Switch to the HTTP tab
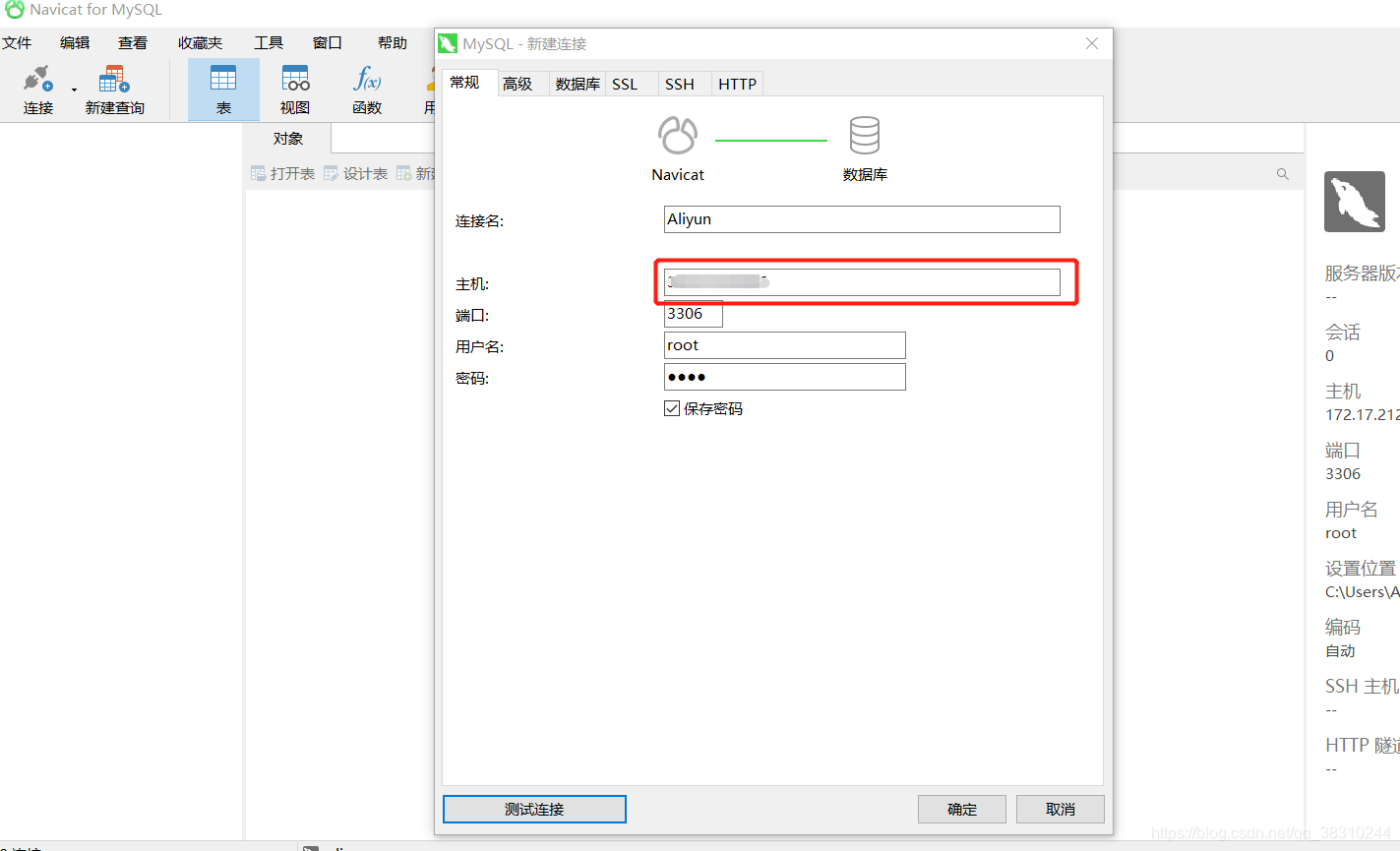 (x=737, y=84)
